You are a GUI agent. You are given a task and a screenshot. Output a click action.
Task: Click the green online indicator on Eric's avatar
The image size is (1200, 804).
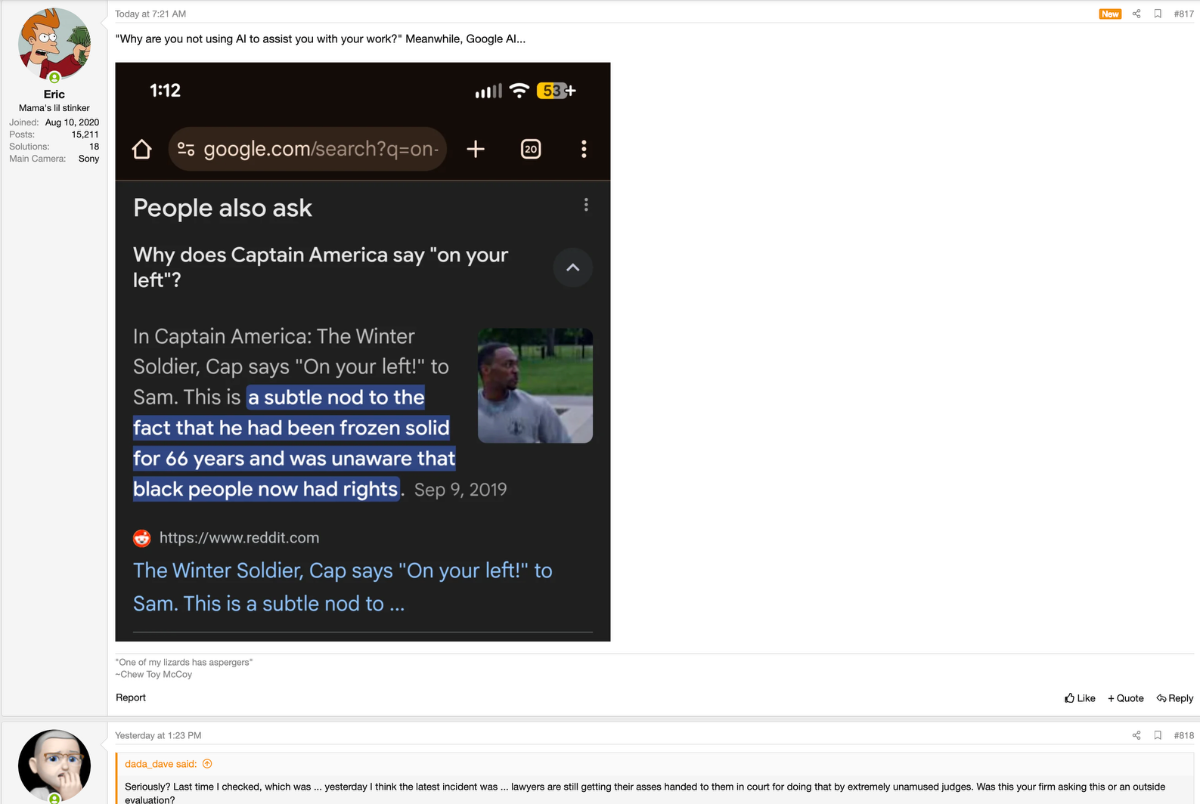[54, 75]
